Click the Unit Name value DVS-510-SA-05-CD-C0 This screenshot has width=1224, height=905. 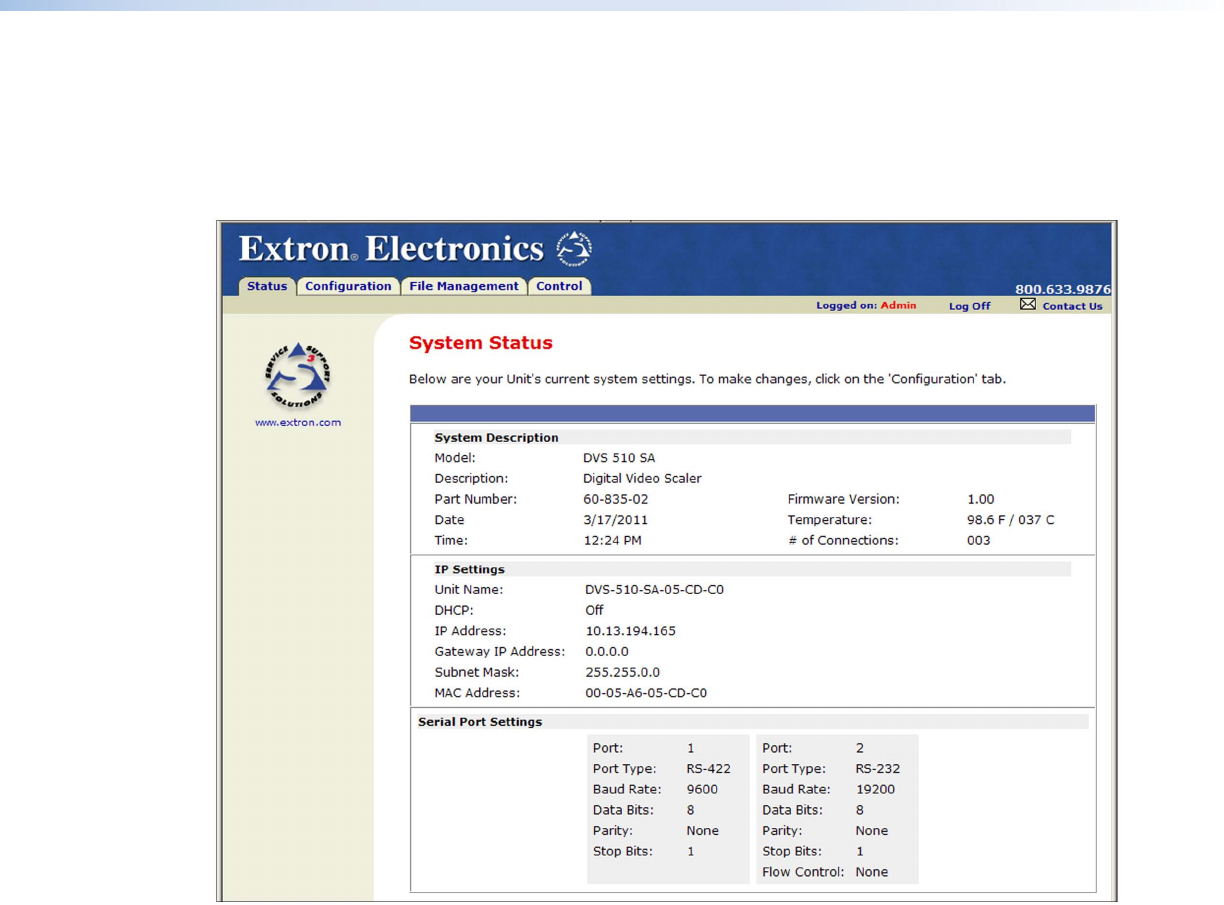[x=654, y=590]
